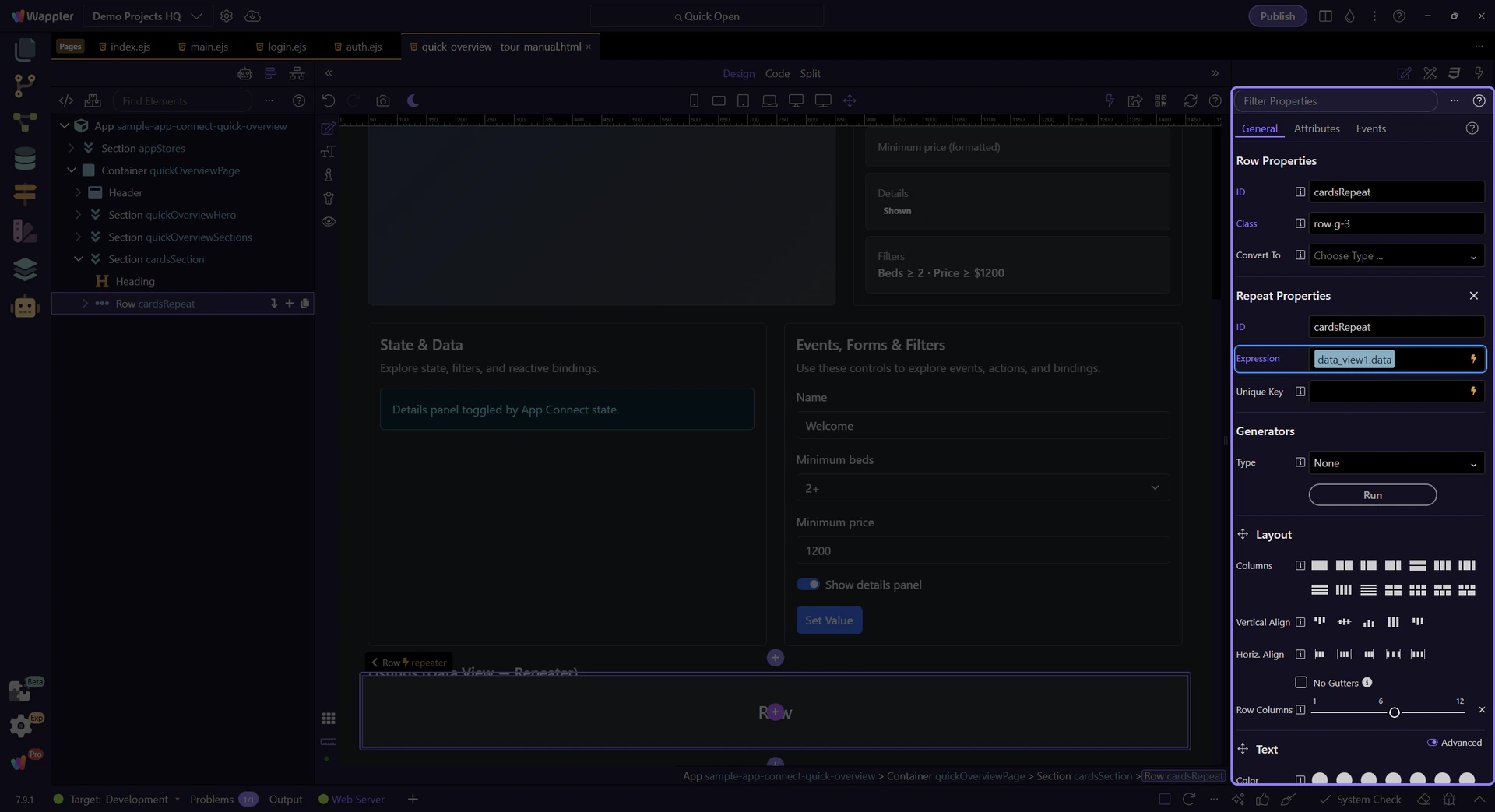Expand Section quickOverviewHero tree node
Screen dimensions: 1495x812
tap(78, 215)
